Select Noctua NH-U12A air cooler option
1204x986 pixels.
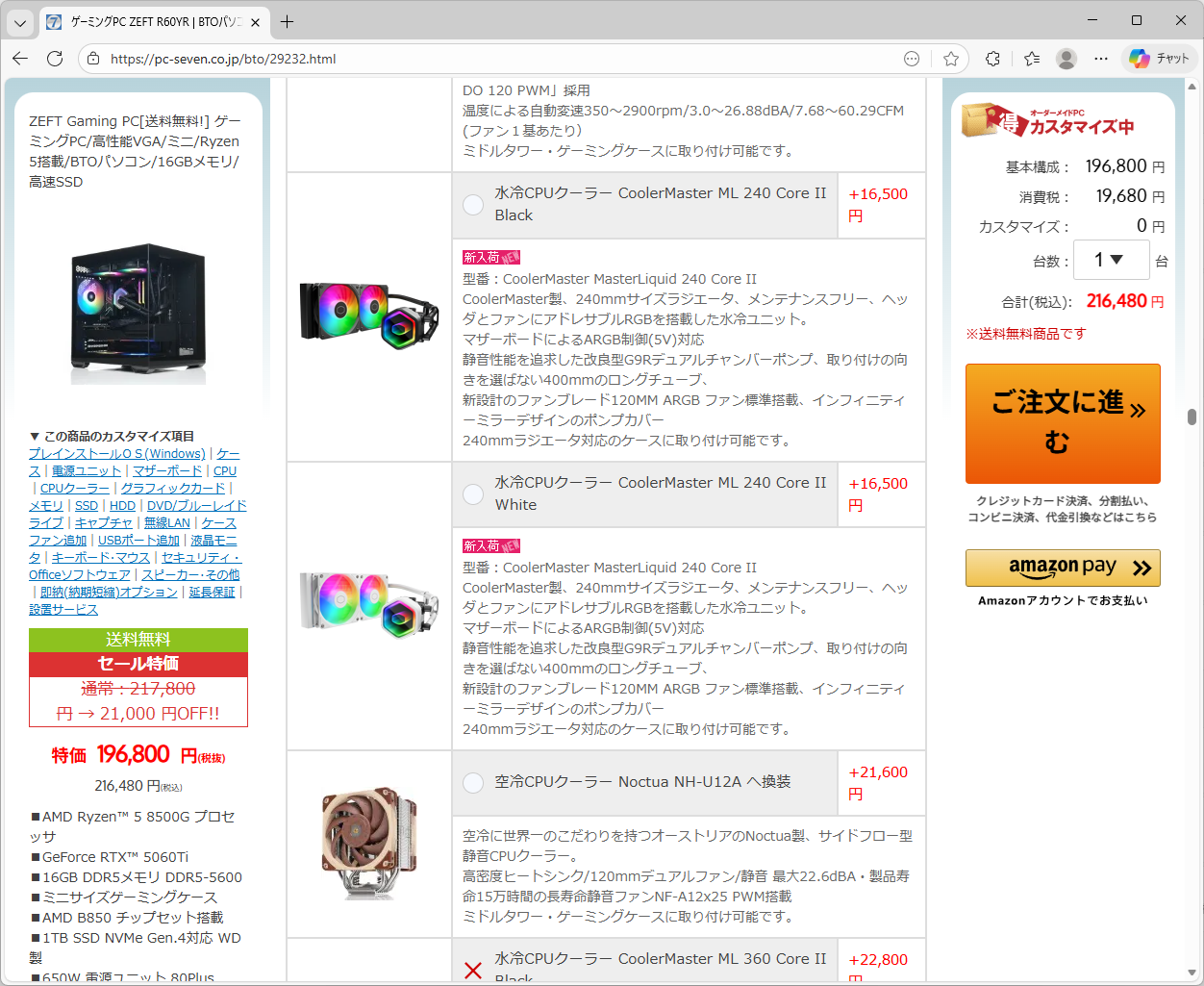pos(473,783)
